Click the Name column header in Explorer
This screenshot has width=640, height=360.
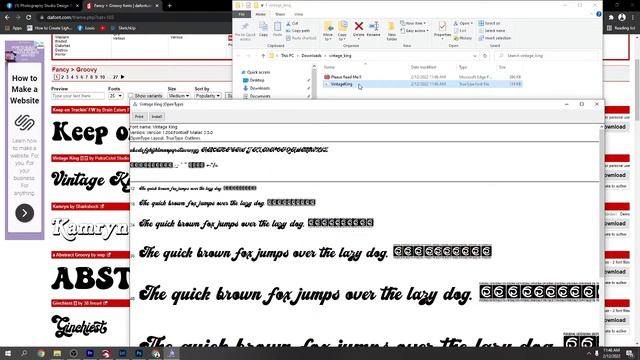329,67
